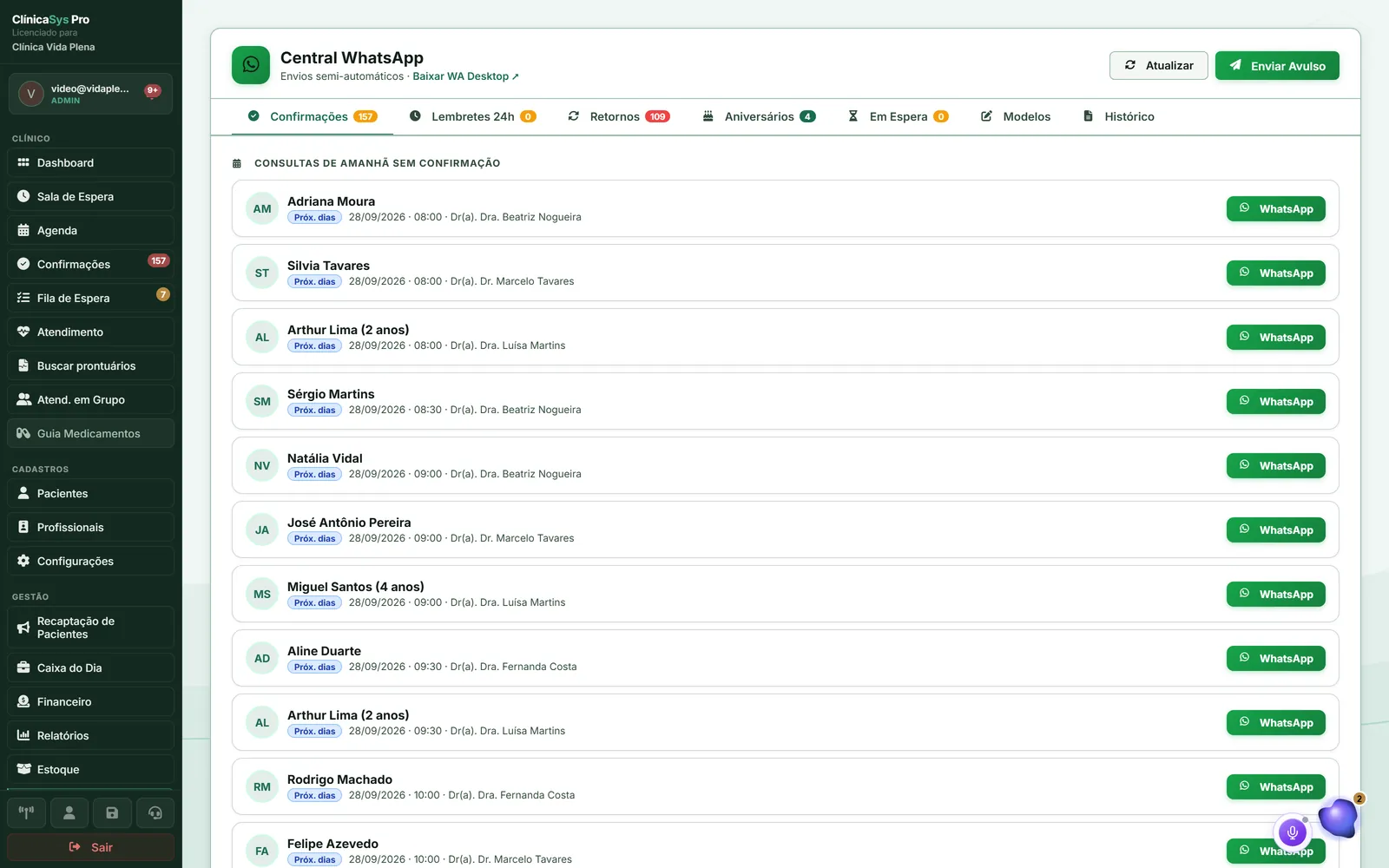Click the notification badge next to admin email
1389x868 pixels.
pyautogui.click(x=153, y=90)
